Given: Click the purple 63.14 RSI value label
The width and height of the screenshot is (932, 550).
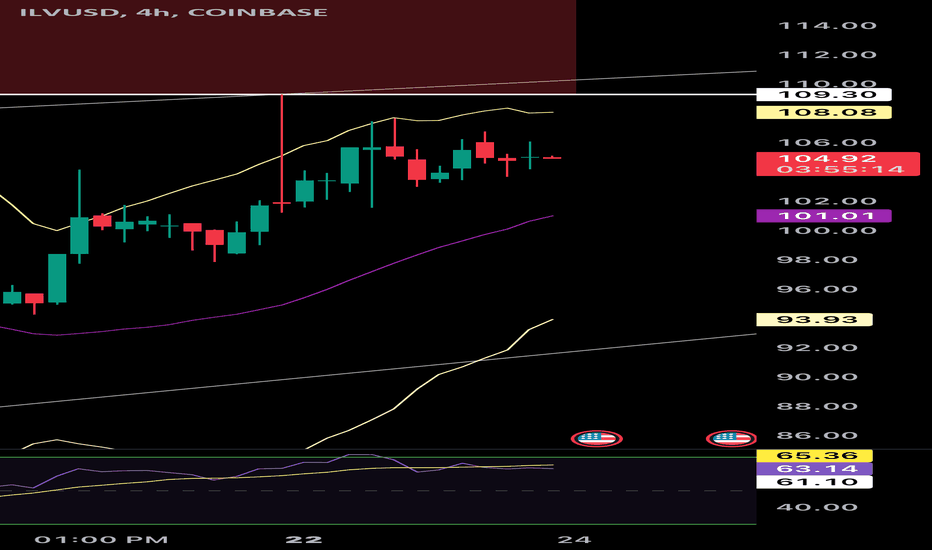Looking at the screenshot, I should tap(814, 469).
